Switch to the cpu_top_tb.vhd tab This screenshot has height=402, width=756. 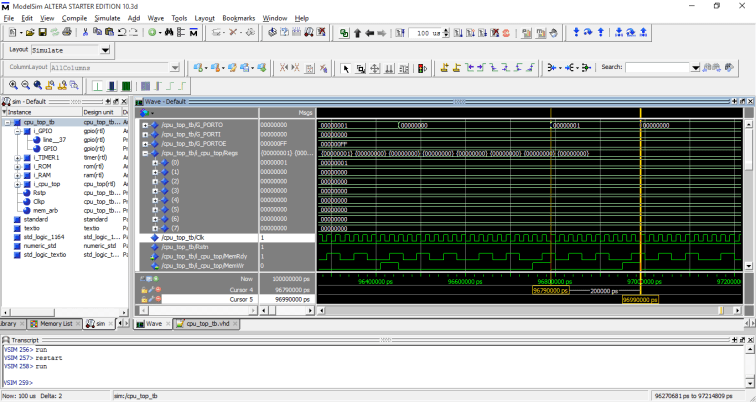click(207, 324)
